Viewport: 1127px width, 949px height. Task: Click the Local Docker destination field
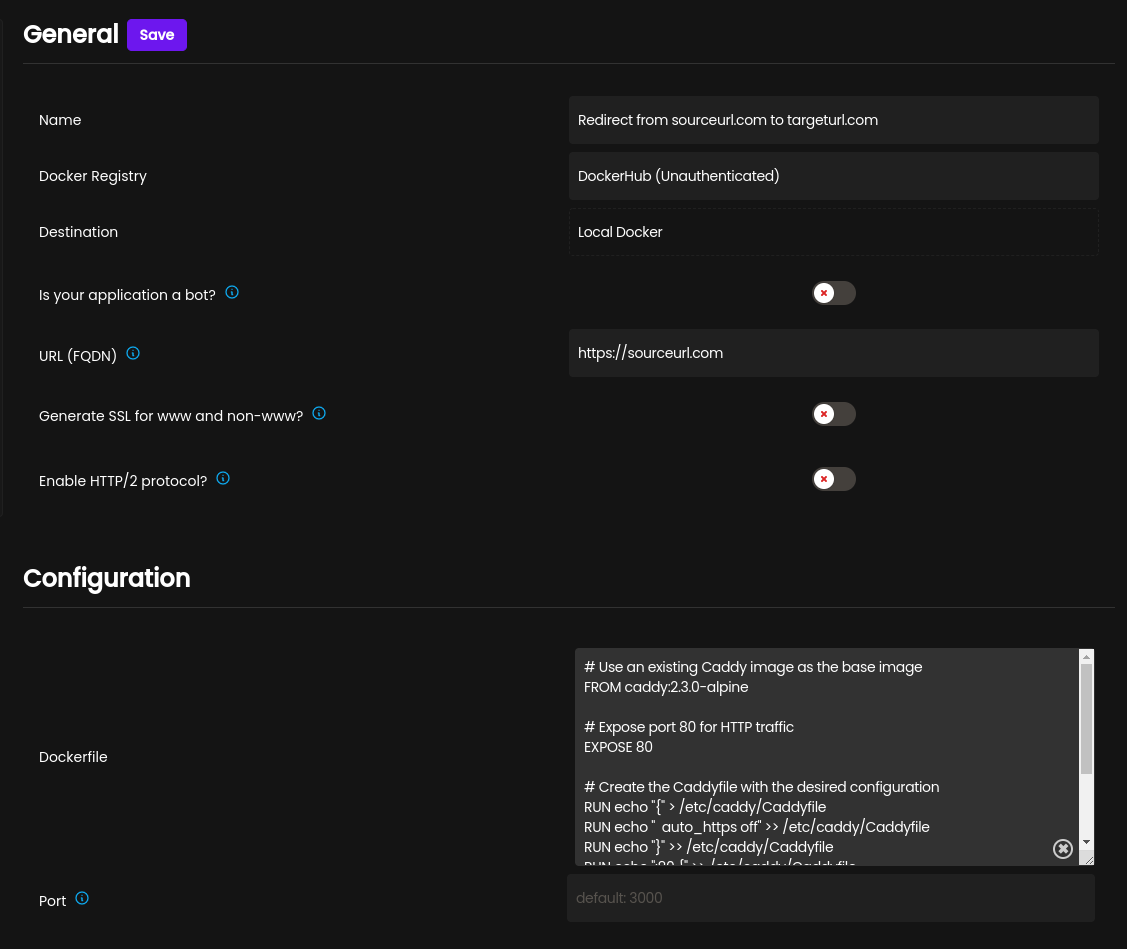click(x=833, y=232)
